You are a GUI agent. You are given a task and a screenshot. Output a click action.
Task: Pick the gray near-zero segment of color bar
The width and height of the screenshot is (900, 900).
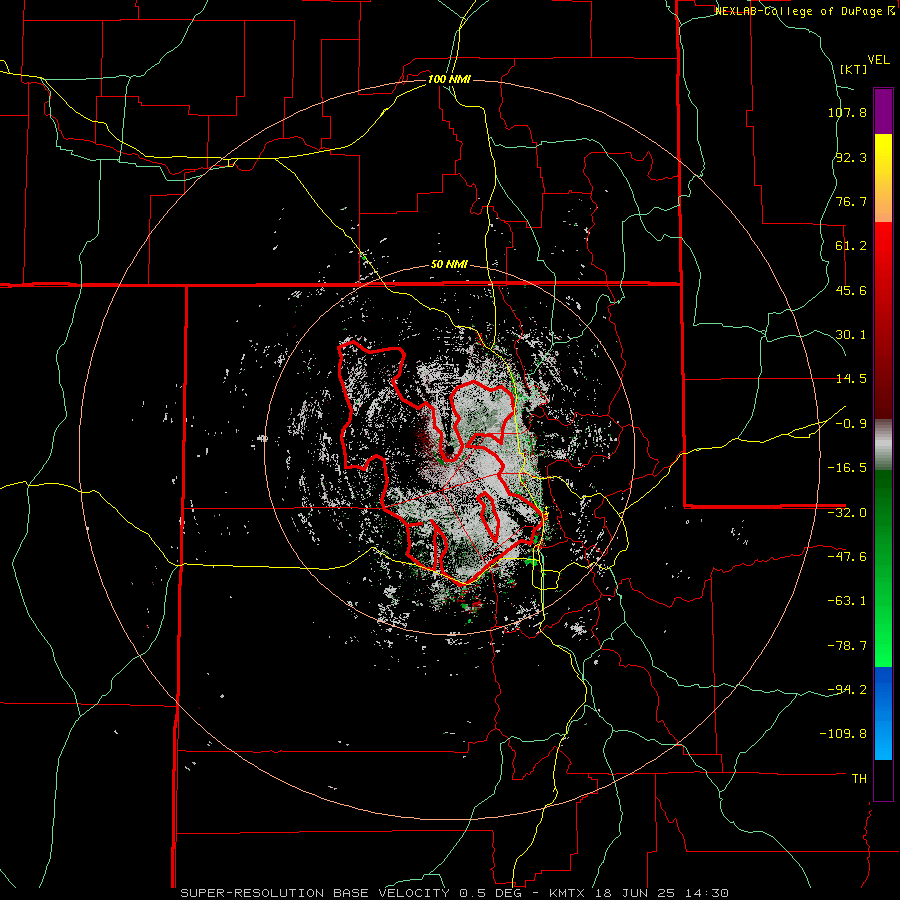[883, 444]
